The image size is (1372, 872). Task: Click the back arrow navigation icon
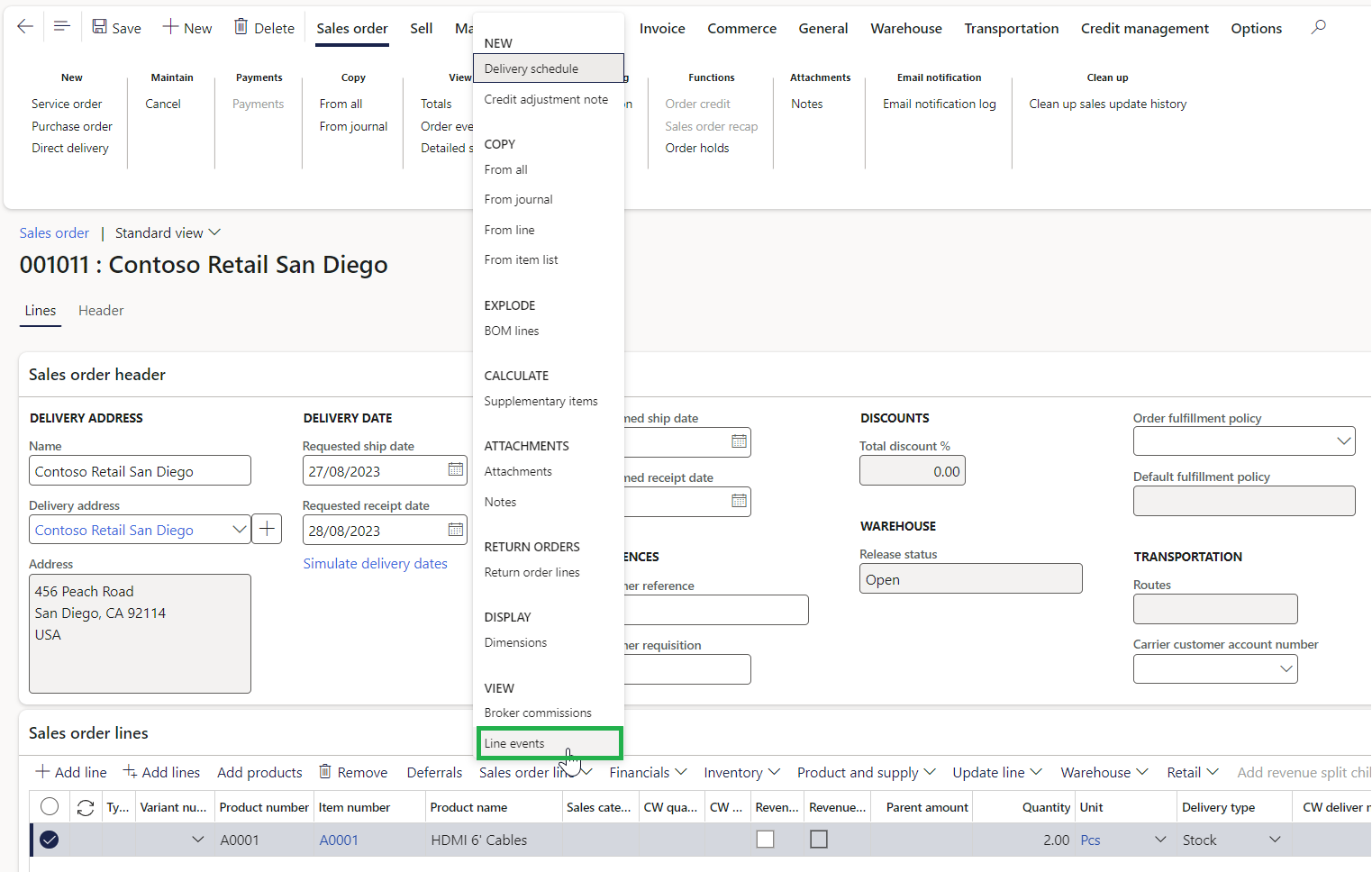pyautogui.click(x=24, y=25)
